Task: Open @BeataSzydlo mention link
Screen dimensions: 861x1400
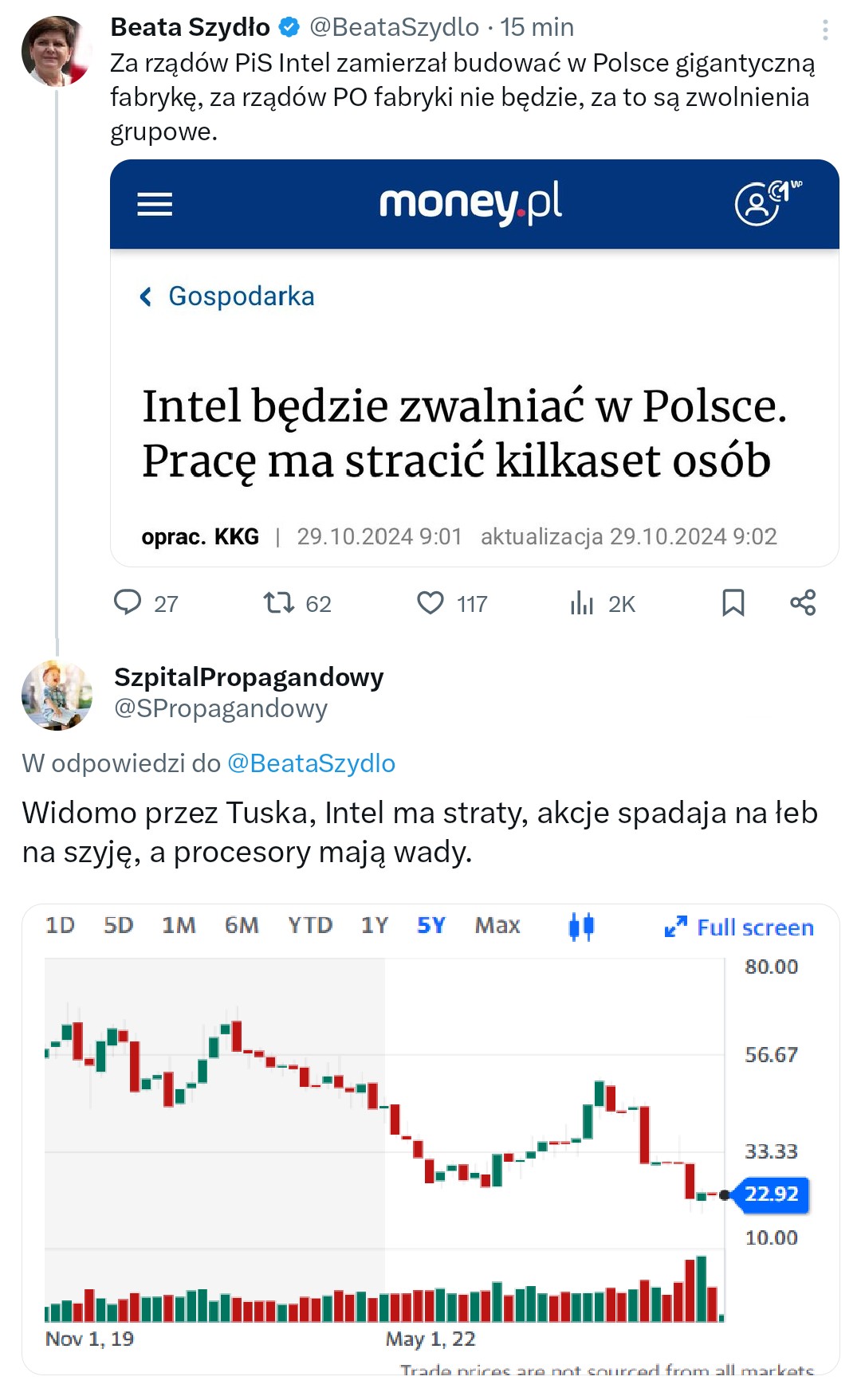Action: coord(311,763)
